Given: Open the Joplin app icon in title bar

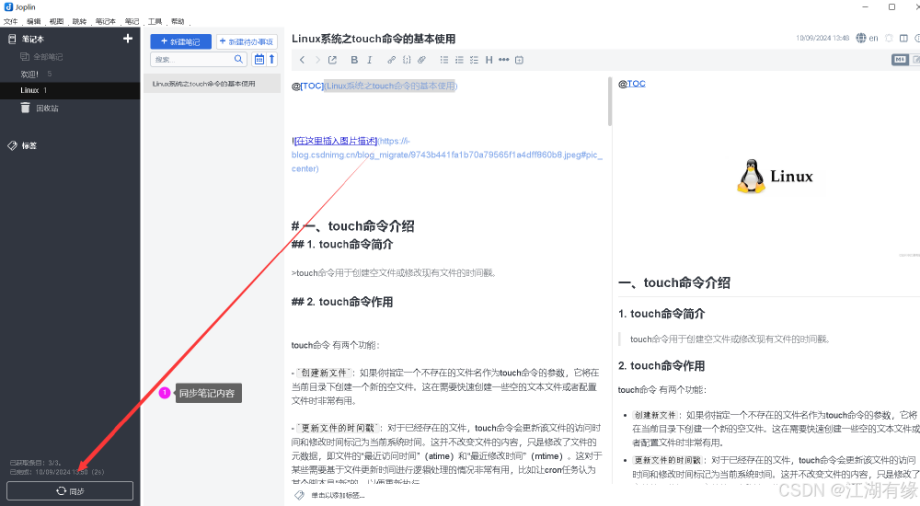Looking at the screenshot, I should tap(8, 7).
